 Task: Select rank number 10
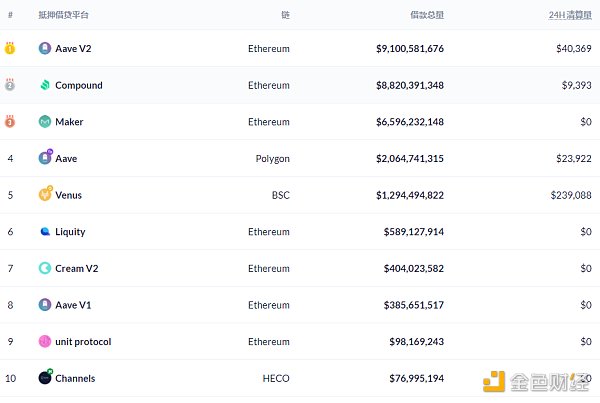click(10, 379)
